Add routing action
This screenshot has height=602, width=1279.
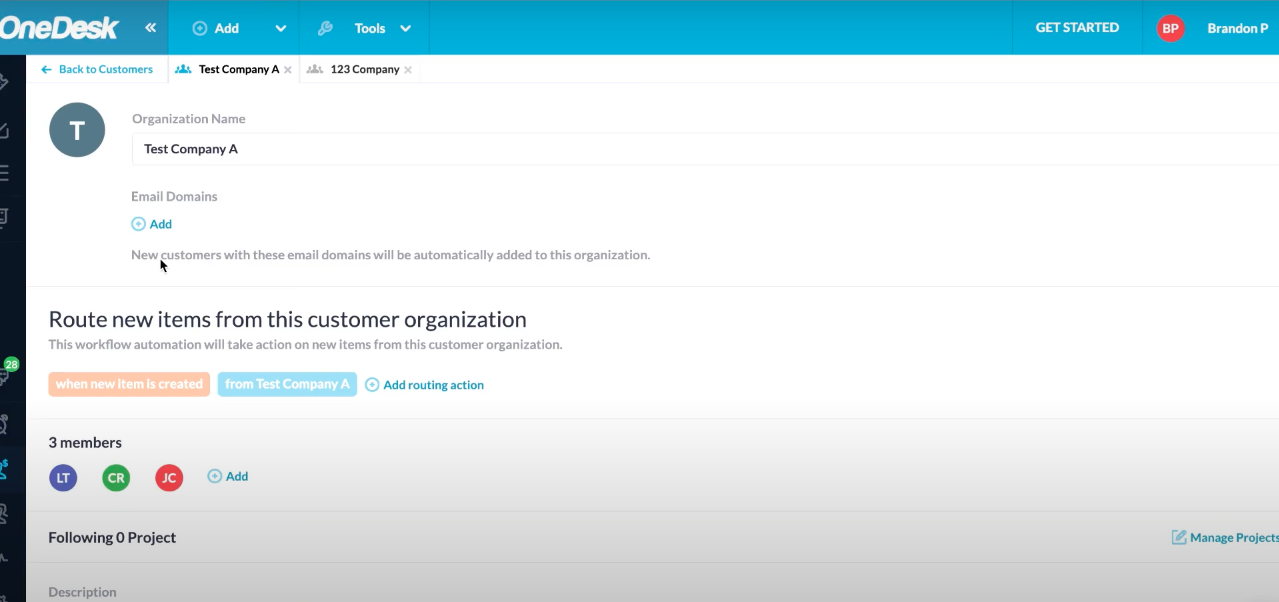(424, 385)
